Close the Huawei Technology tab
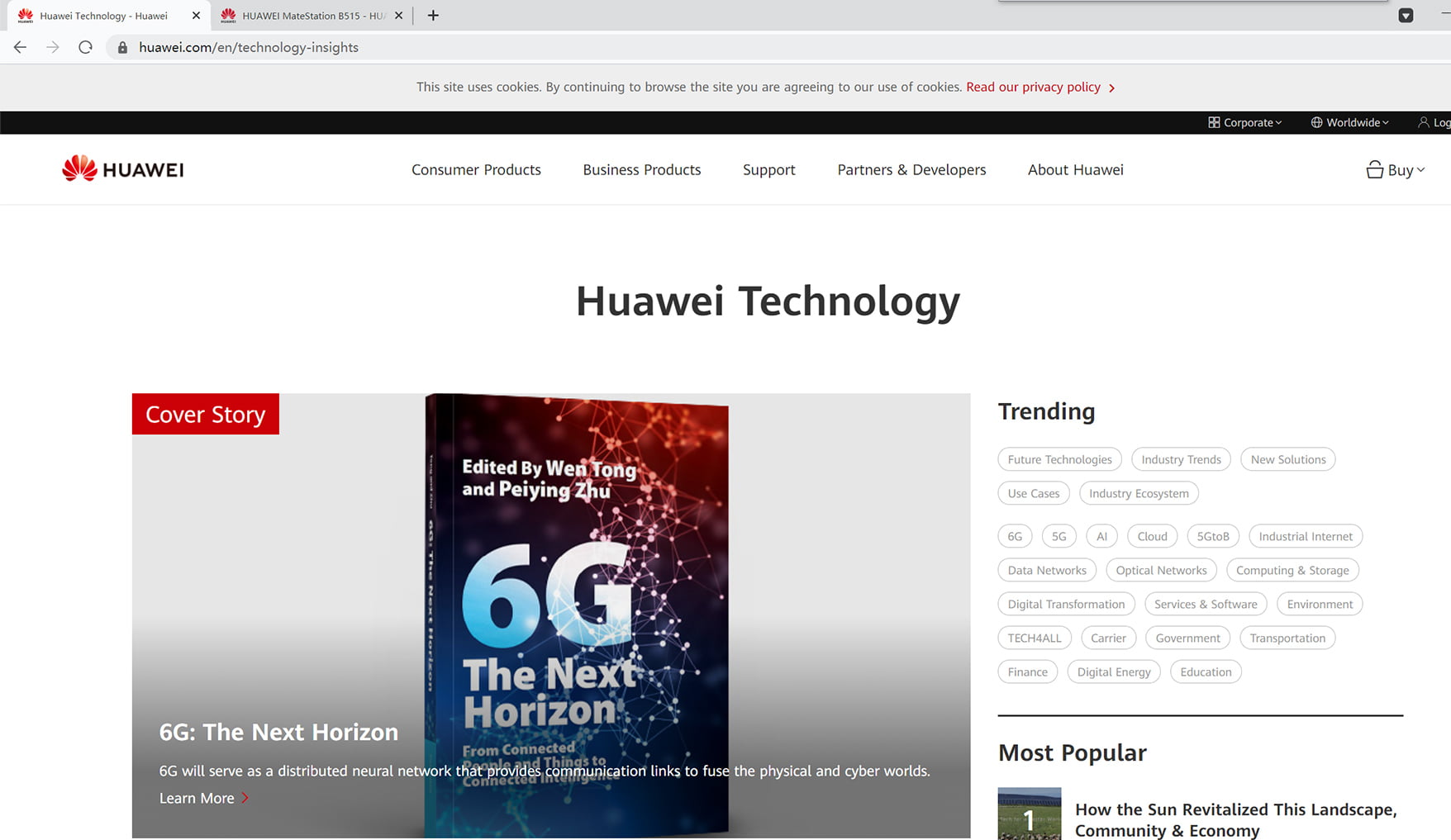 [x=196, y=15]
